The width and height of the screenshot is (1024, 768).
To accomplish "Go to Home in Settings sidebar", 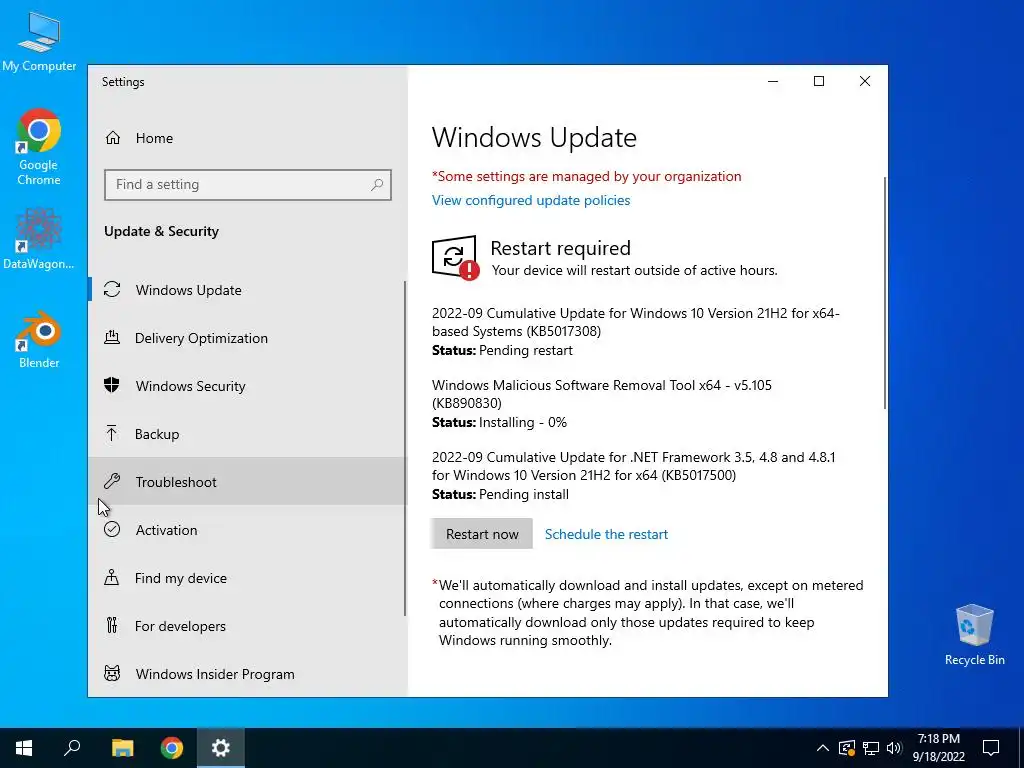I will pyautogui.click(x=247, y=138).
